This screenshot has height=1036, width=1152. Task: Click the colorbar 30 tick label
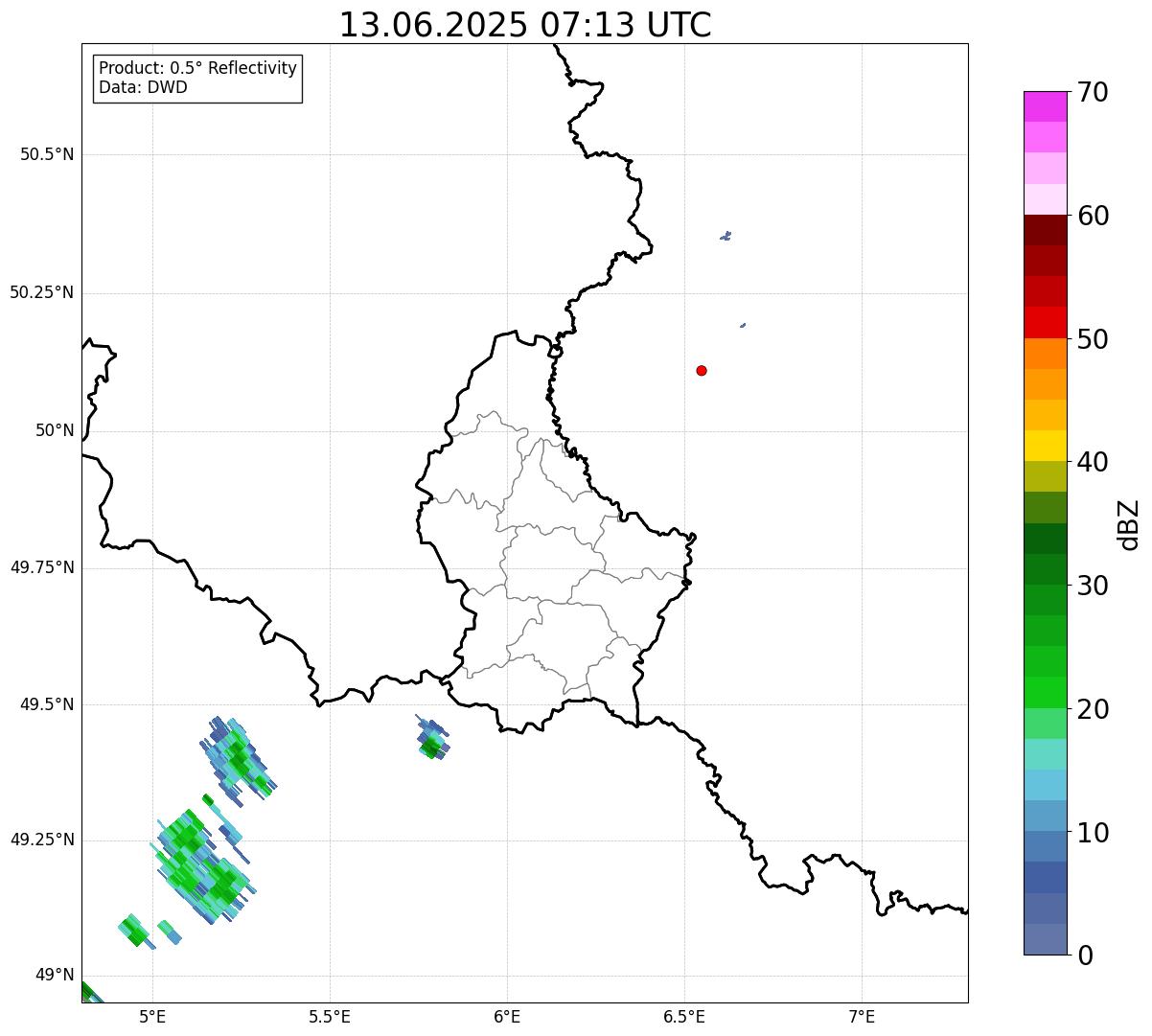point(1093,586)
